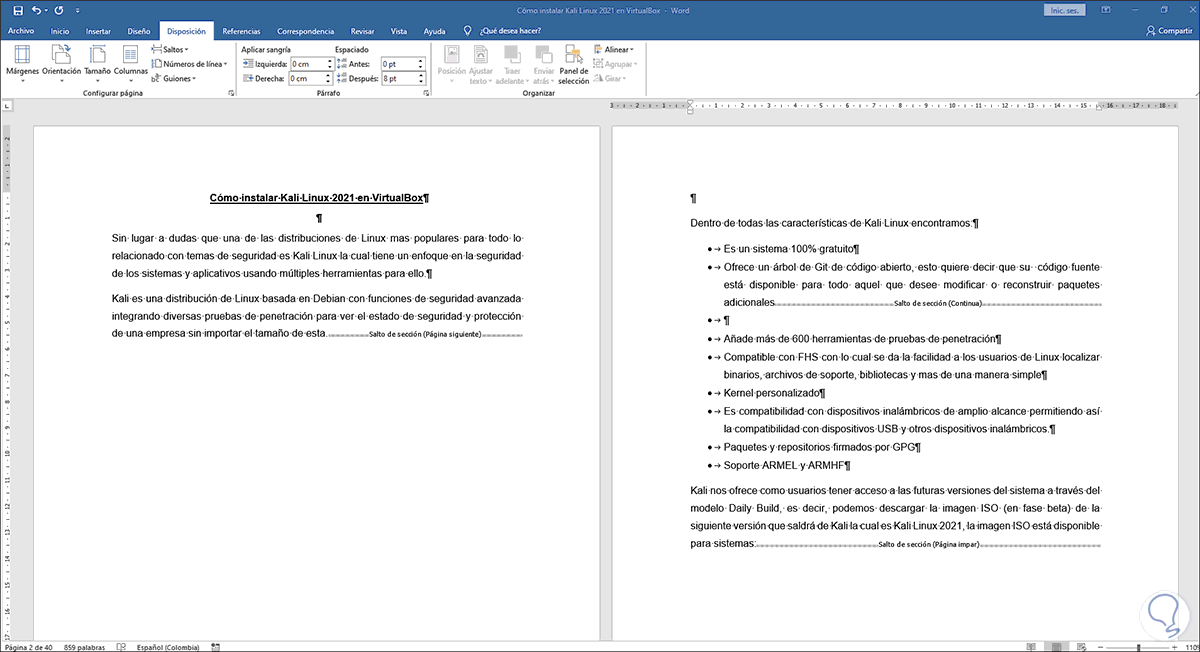Click the Salto de sección (Continua) marker
This screenshot has height=652, width=1200.
tap(939, 302)
